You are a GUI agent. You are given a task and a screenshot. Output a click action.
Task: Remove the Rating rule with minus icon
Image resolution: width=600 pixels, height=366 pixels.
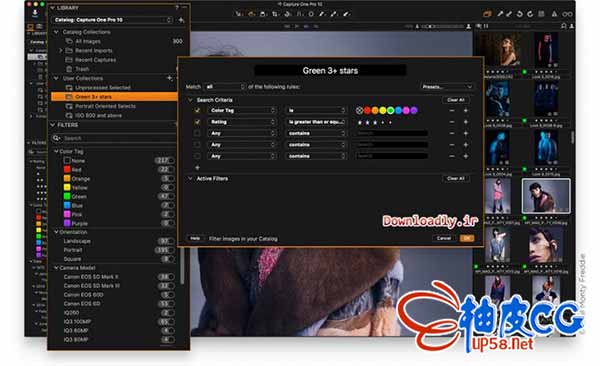pos(452,122)
